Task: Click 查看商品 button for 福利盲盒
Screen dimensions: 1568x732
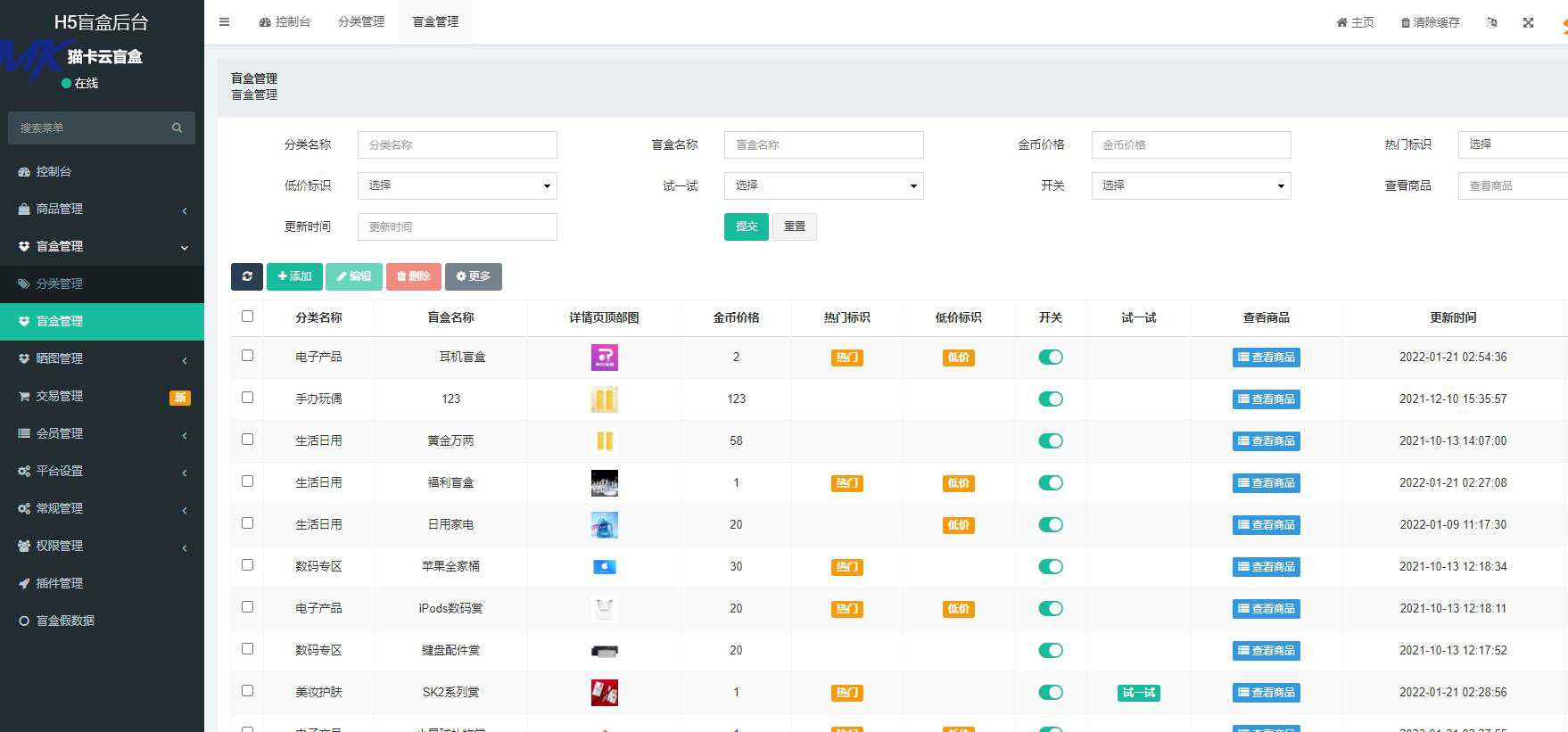Action: pyautogui.click(x=1267, y=483)
